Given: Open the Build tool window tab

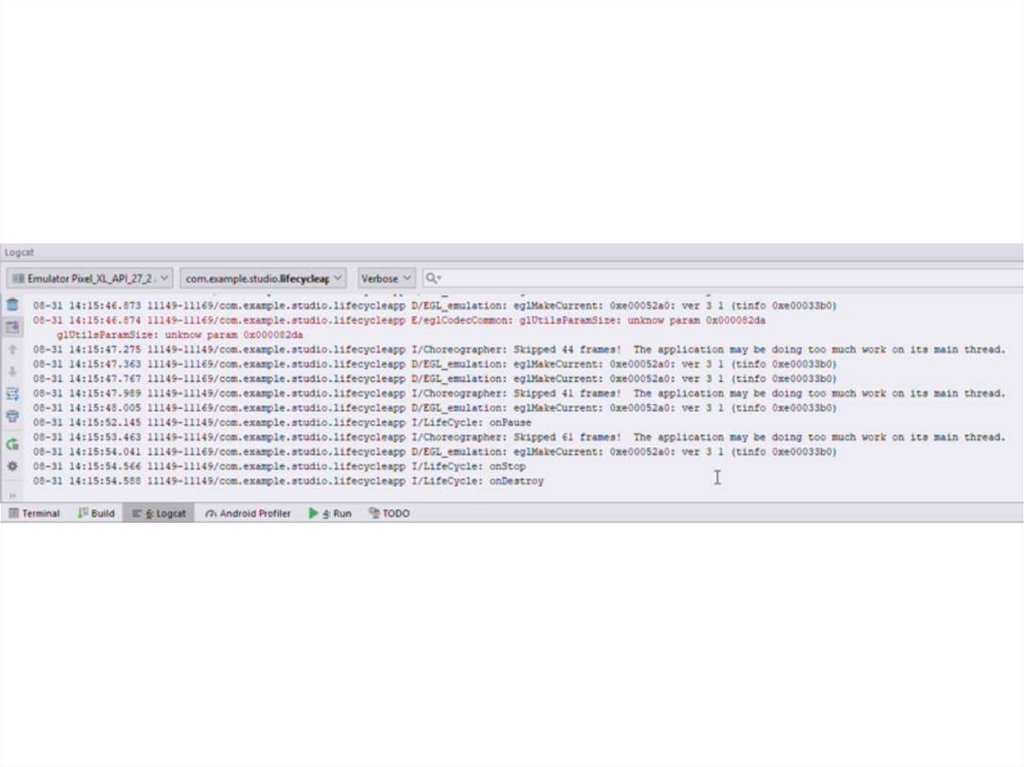Looking at the screenshot, I should coord(96,514).
